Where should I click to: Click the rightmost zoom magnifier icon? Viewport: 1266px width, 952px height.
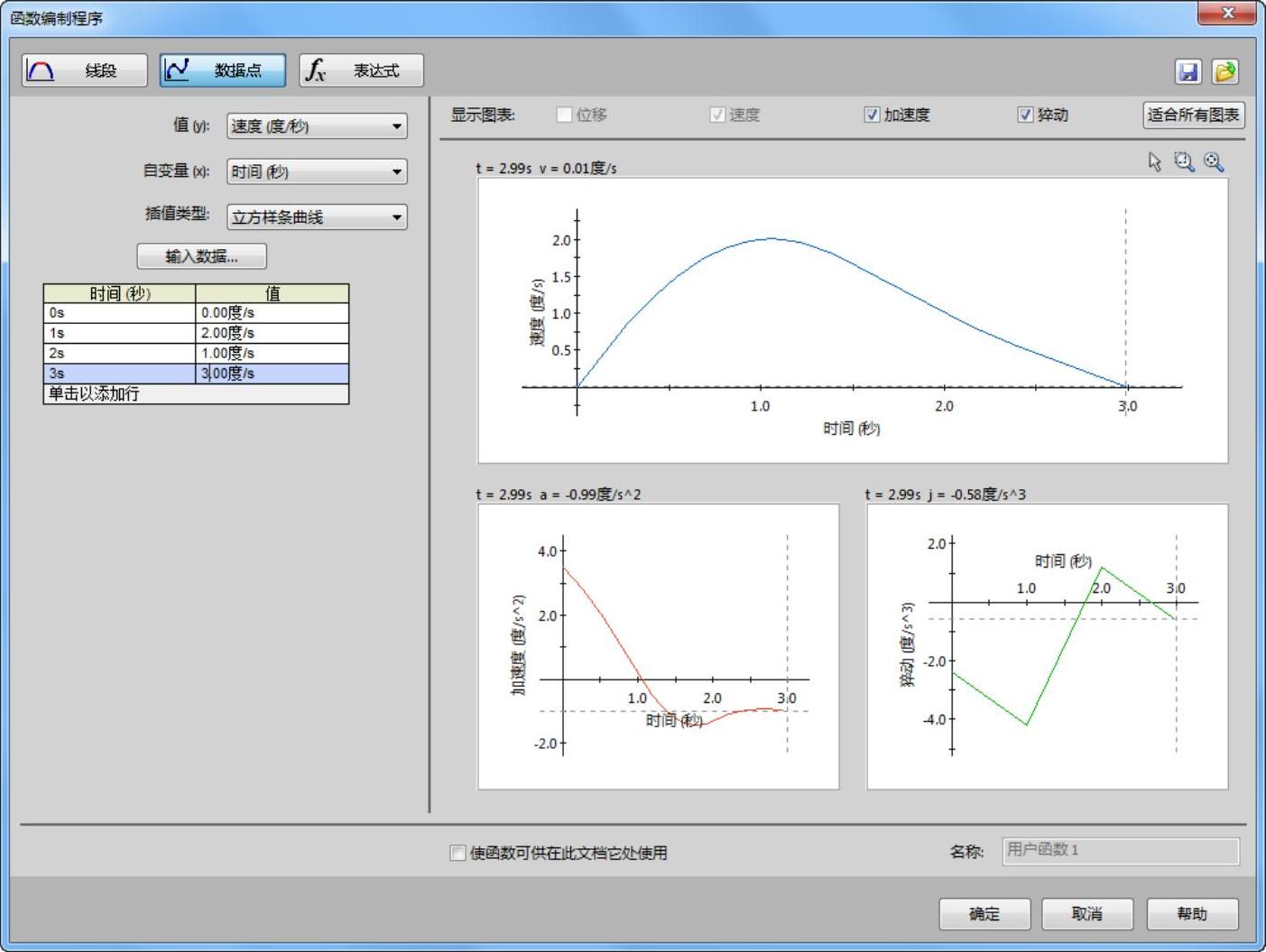[x=1214, y=162]
